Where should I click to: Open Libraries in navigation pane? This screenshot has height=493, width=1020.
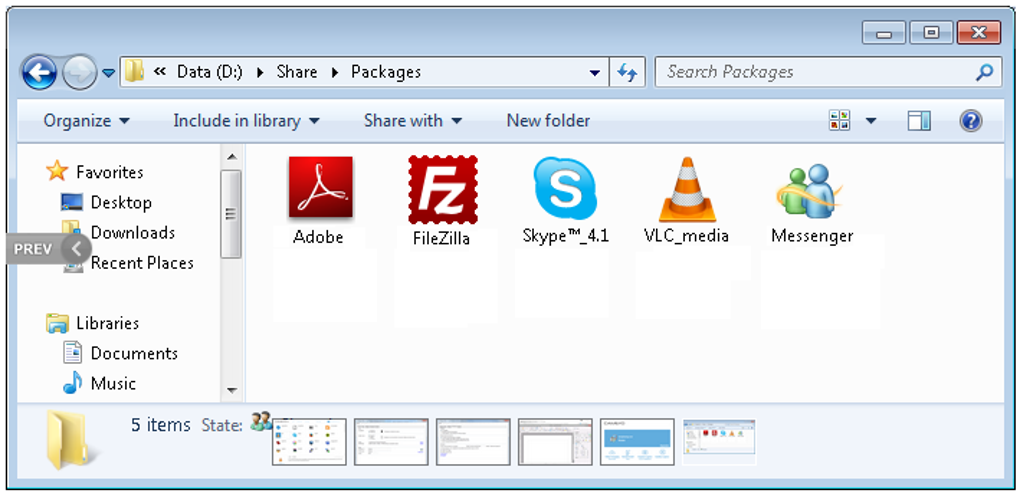pyautogui.click(x=107, y=323)
